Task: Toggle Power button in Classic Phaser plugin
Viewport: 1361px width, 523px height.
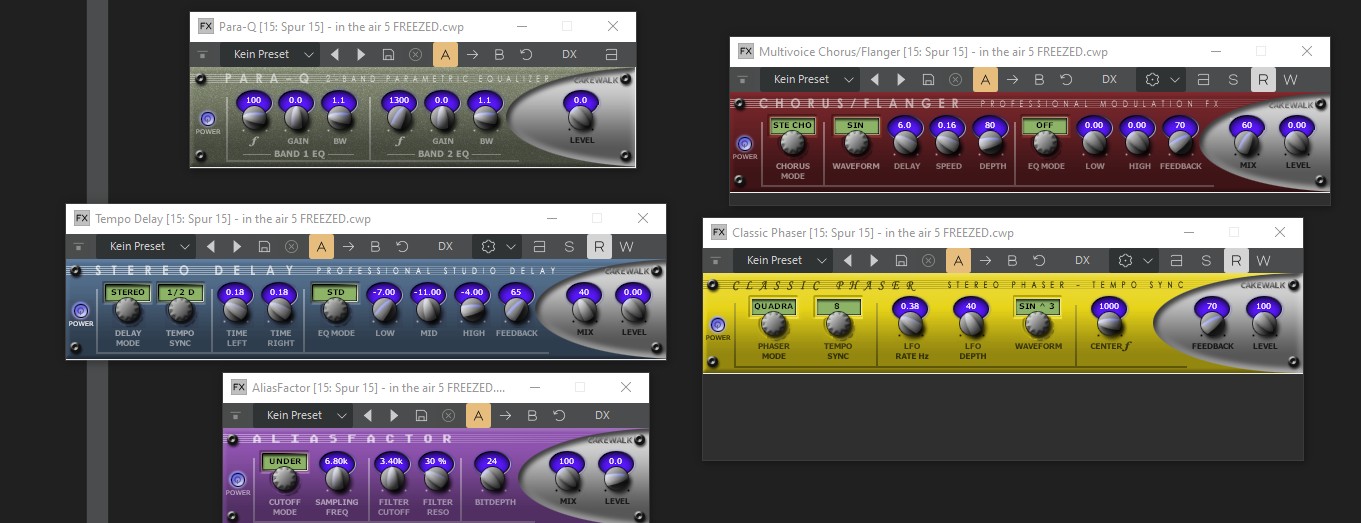Action: [x=717, y=325]
